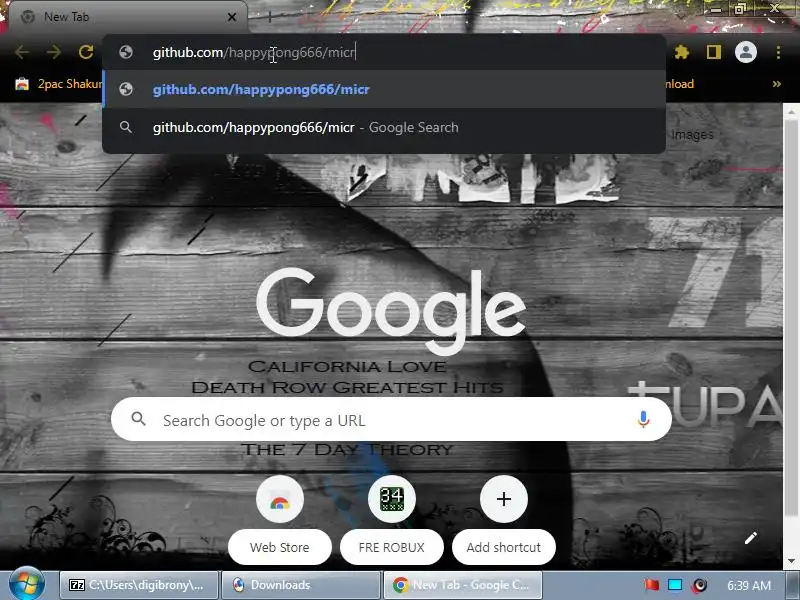Click the round recorder tray icon

point(699,585)
